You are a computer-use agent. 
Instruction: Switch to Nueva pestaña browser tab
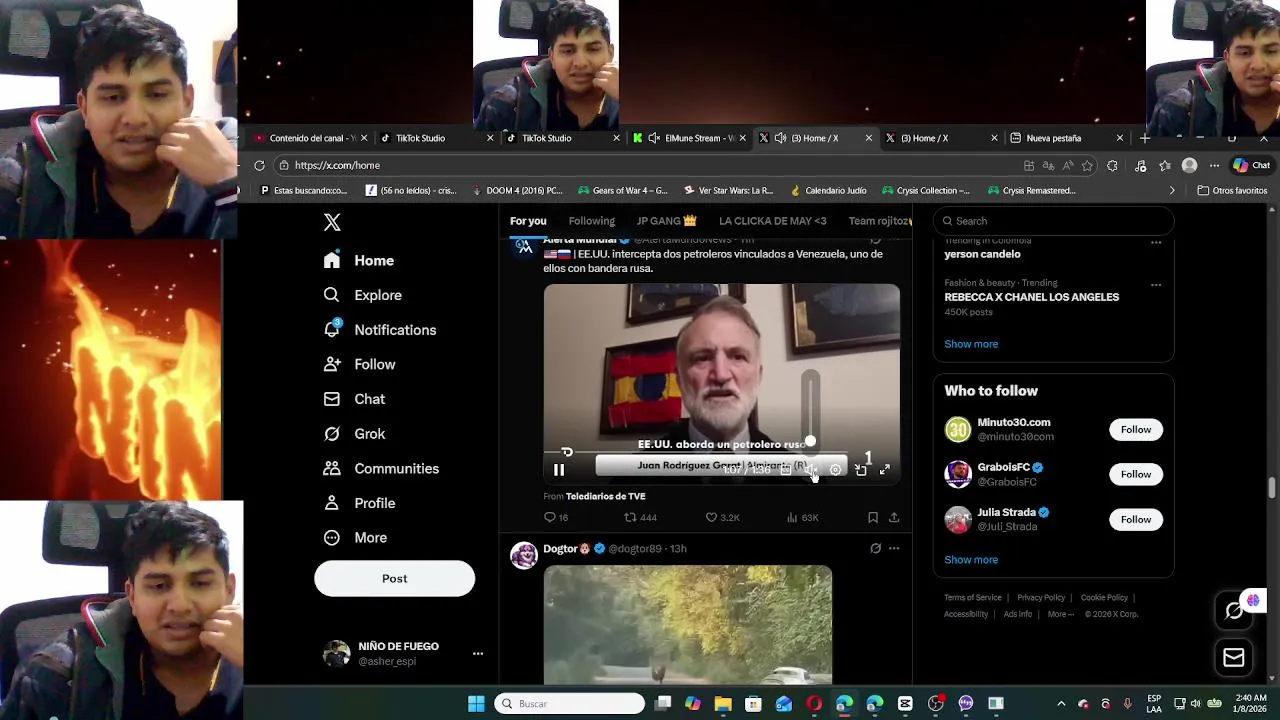pyautogui.click(x=1067, y=138)
